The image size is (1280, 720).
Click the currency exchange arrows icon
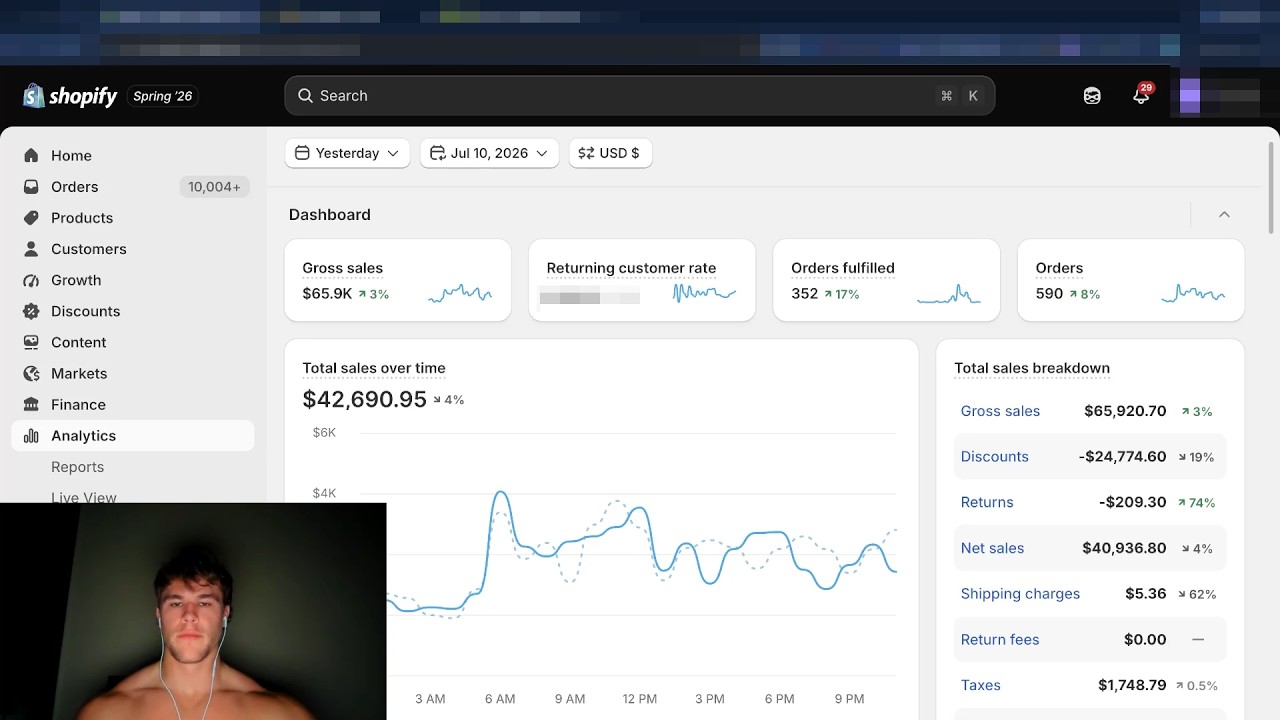(x=586, y=153)
